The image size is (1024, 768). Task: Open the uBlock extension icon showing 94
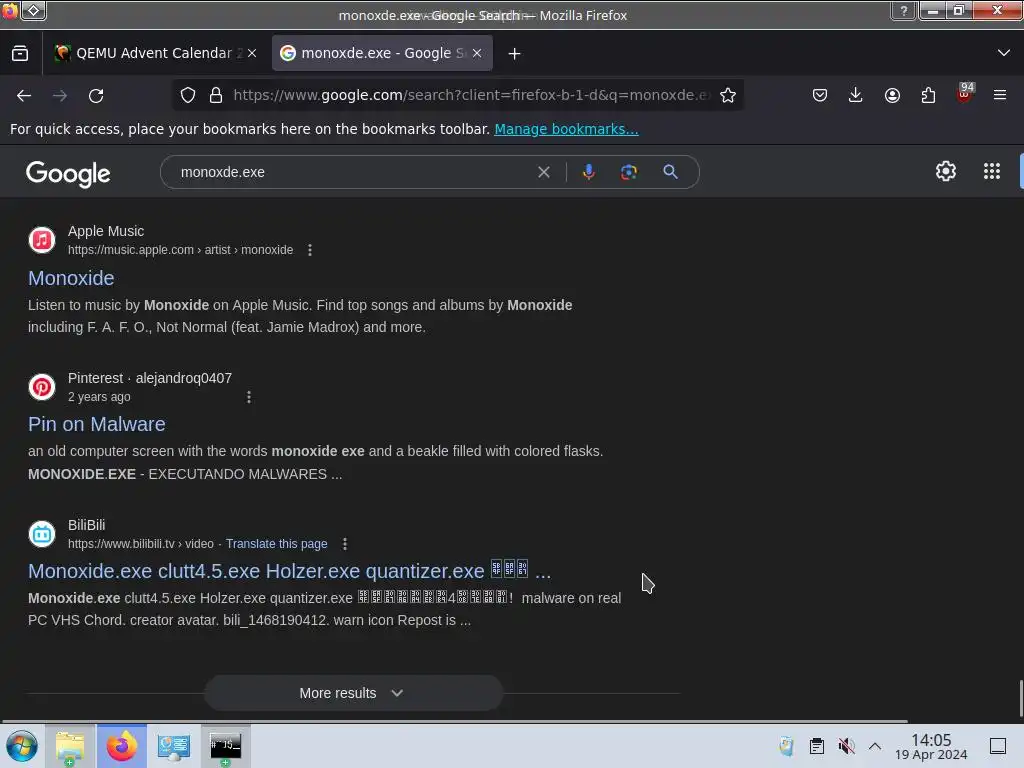[965, 93]
